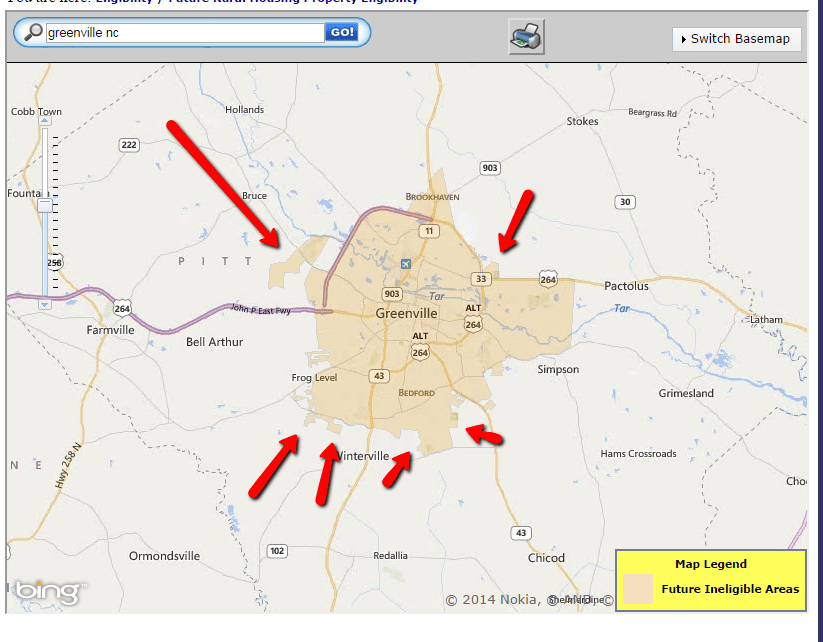The image size is (823, 642).
Task: Click the Simpson town label
Action: tap(558, 370)
